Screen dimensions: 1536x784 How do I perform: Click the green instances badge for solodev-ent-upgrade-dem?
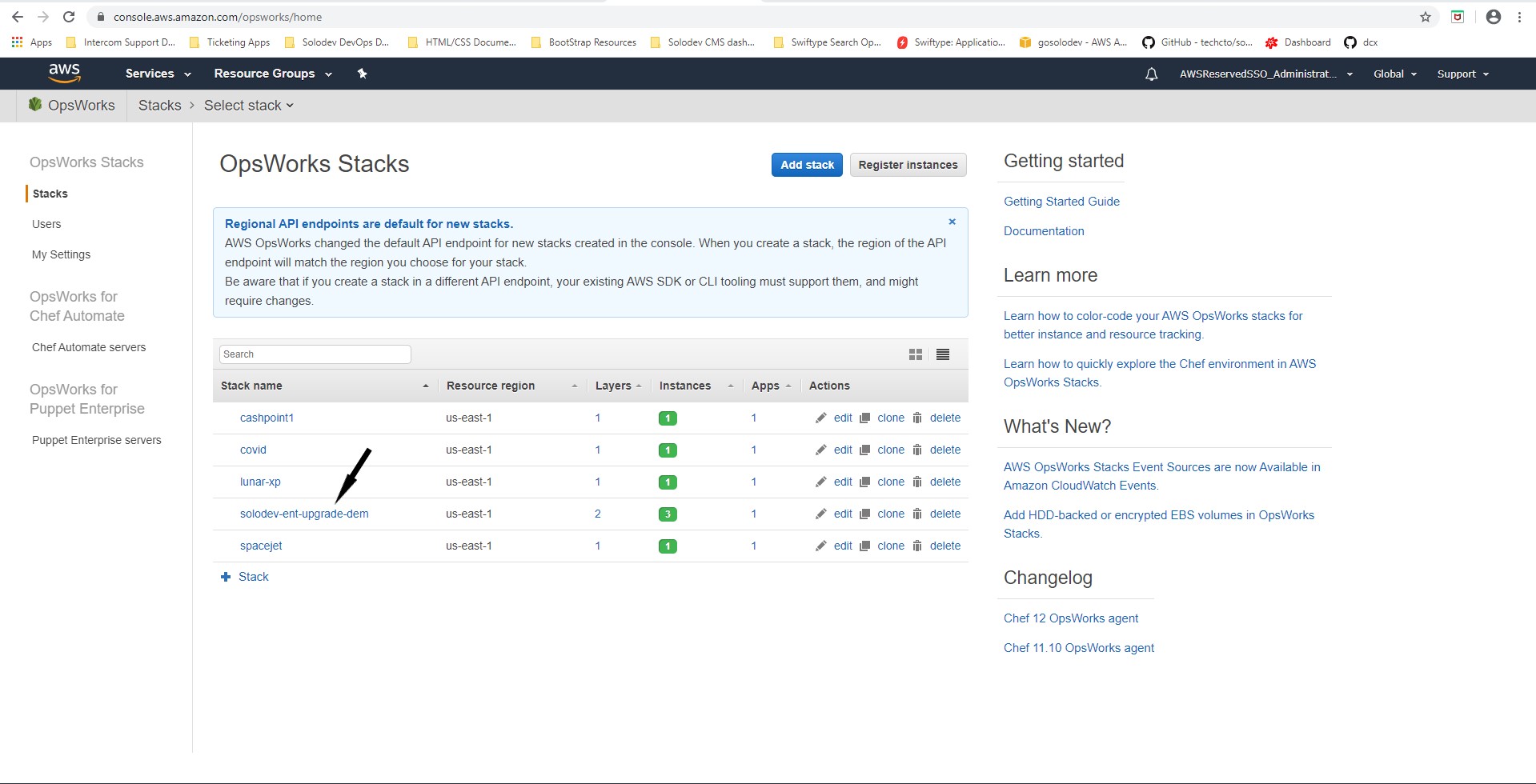click(668, 514)
